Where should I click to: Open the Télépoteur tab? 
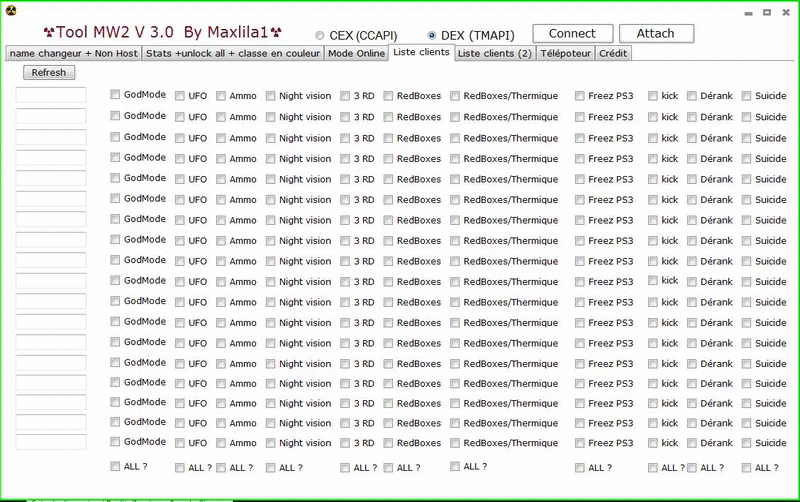(x=565, y=53)
